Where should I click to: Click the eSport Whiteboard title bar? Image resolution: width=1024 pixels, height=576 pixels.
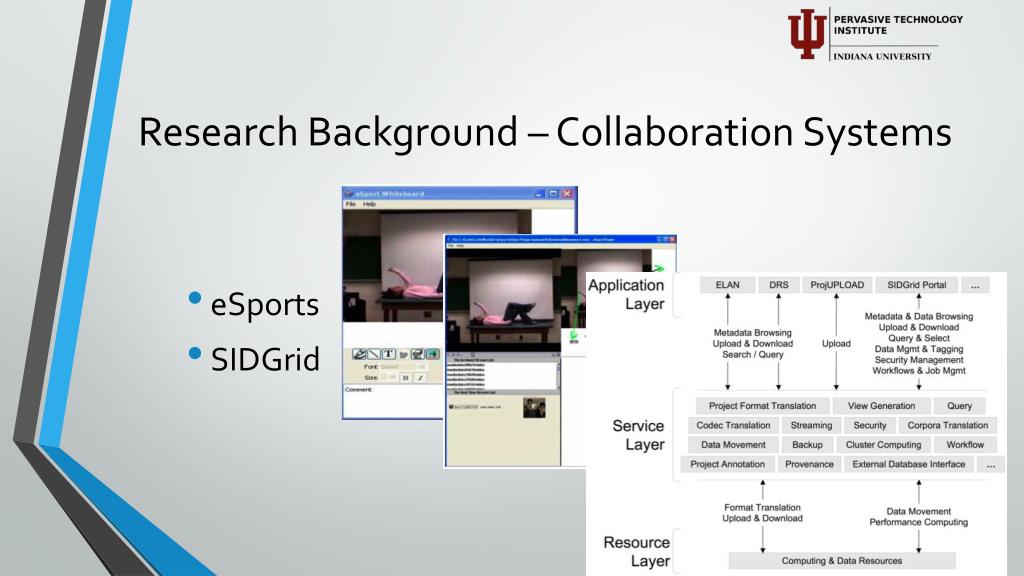460,193
